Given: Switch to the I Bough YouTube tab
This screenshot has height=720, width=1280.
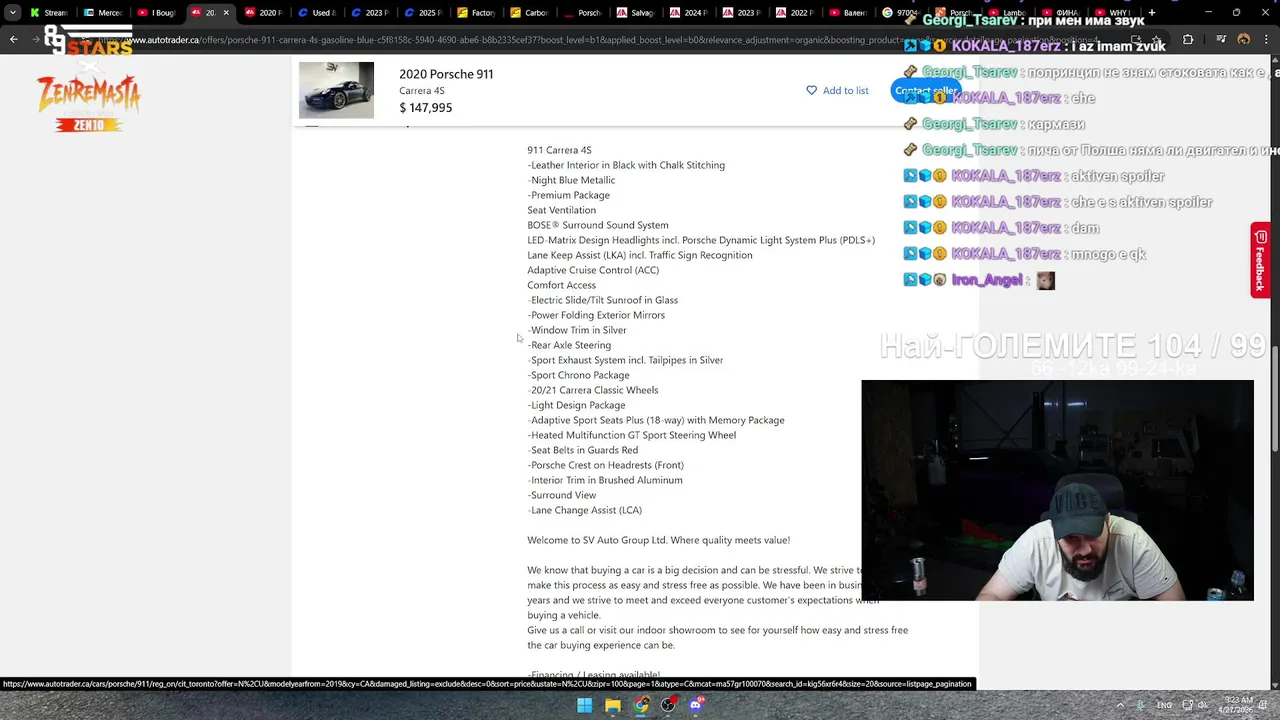Looking at the screenshot, I should click(x=156, y=13).
